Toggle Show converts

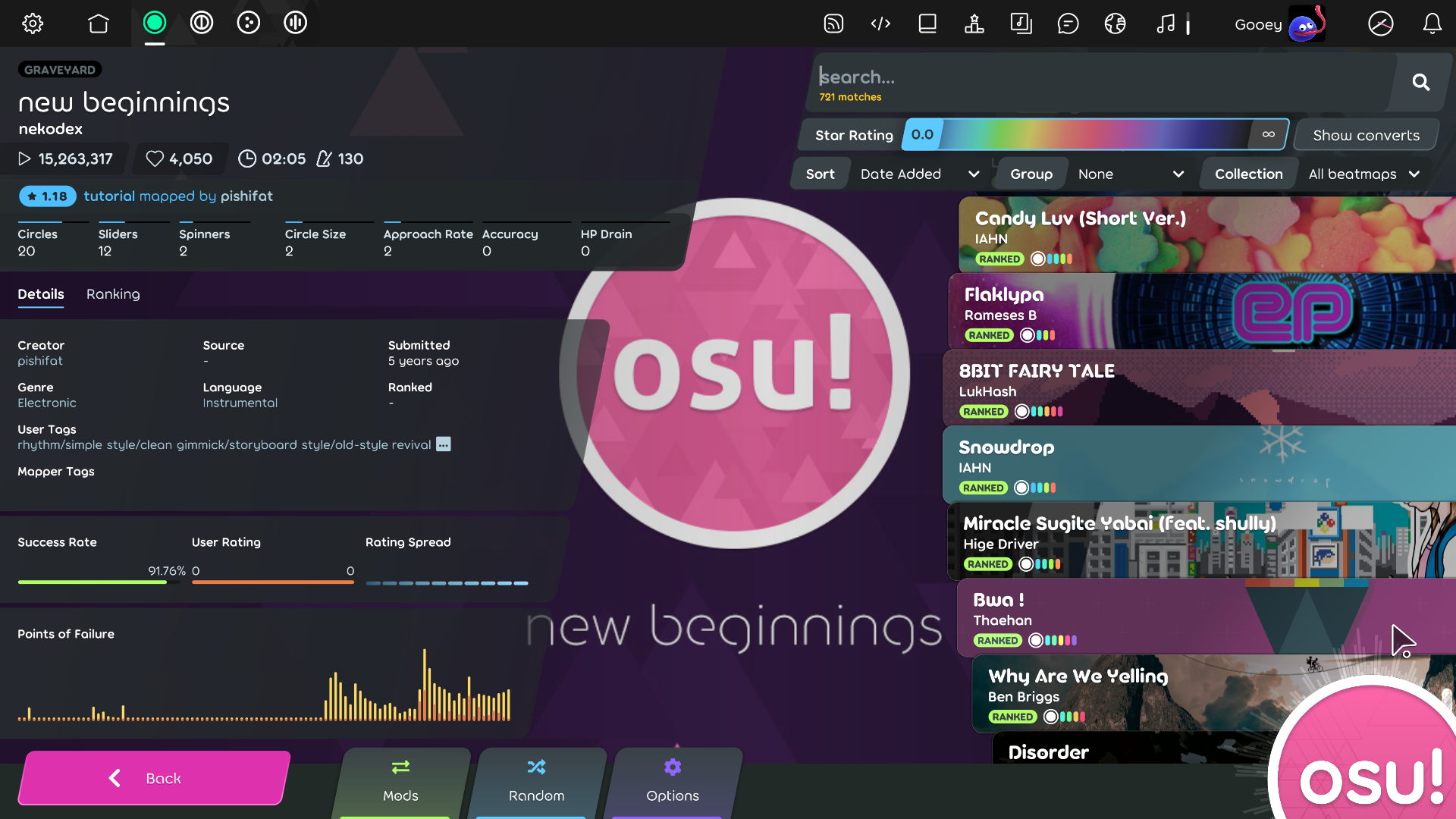coord(1366,135)
